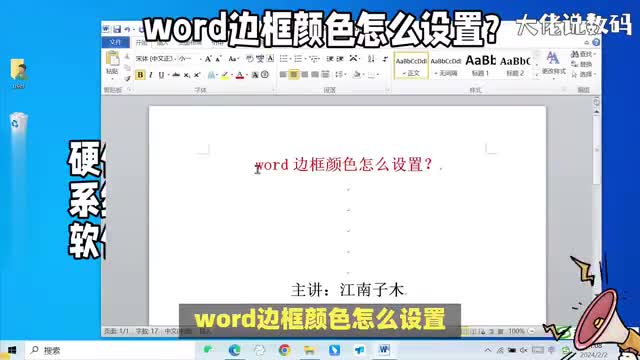Click the Clear Formatting icon

click(250, 59)
